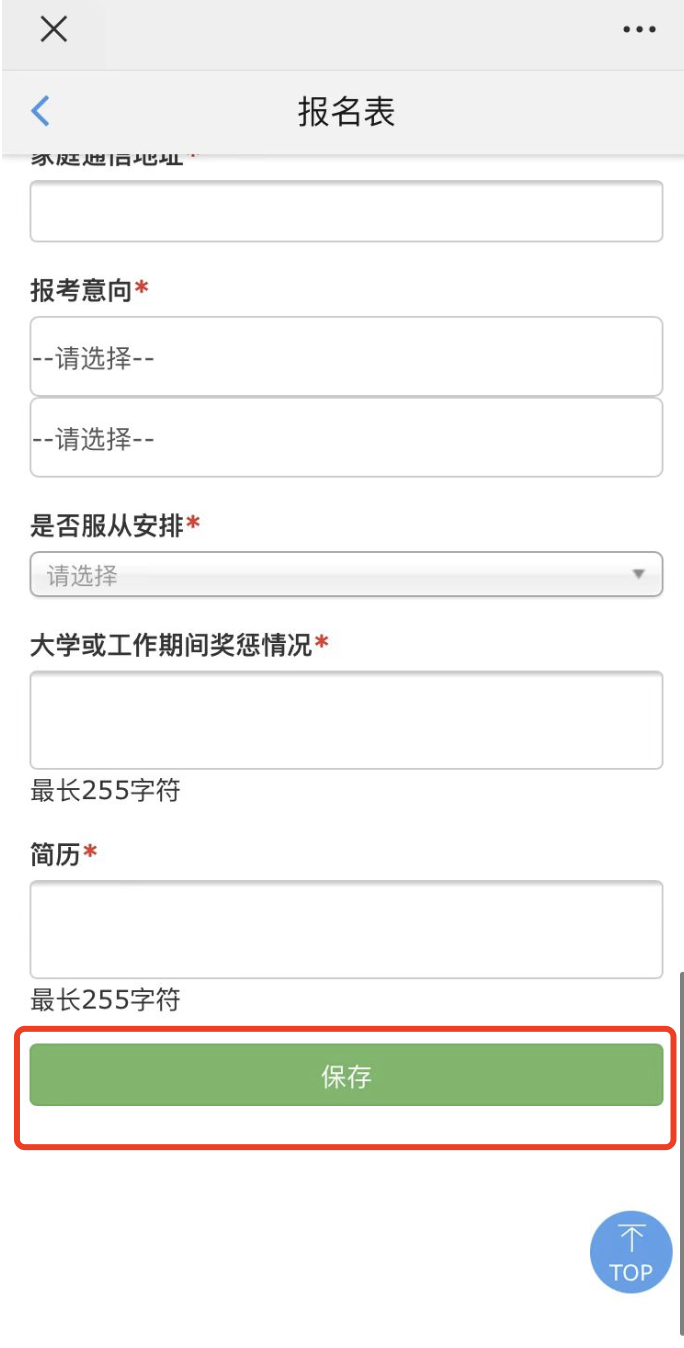Go back using the blue chevron arrow

(40, 111)
